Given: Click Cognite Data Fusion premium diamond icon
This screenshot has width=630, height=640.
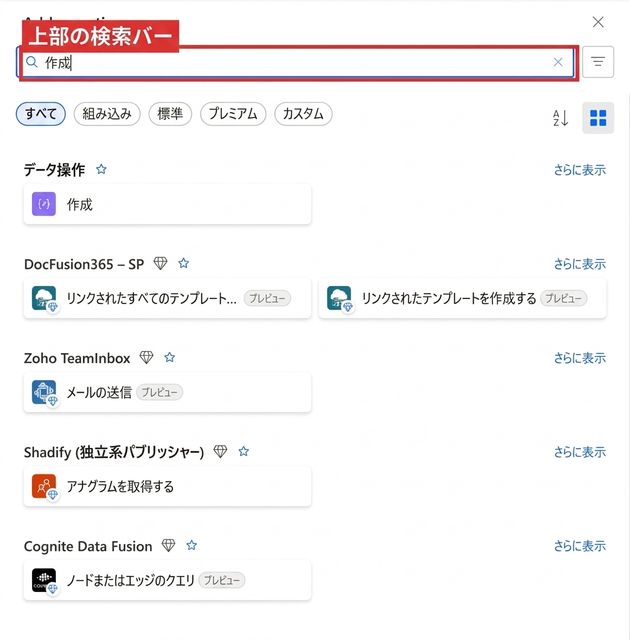Looking at the screenshot, I should [168, 545].
